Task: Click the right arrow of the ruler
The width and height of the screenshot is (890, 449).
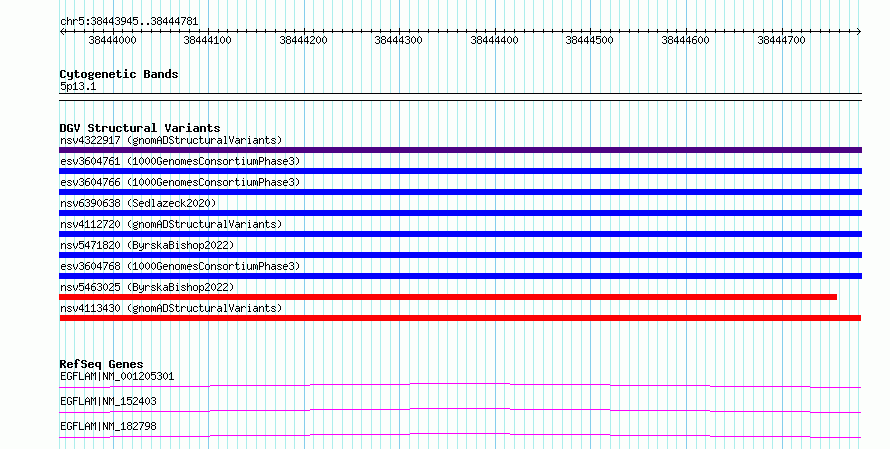Action: (x=858, y=32)
